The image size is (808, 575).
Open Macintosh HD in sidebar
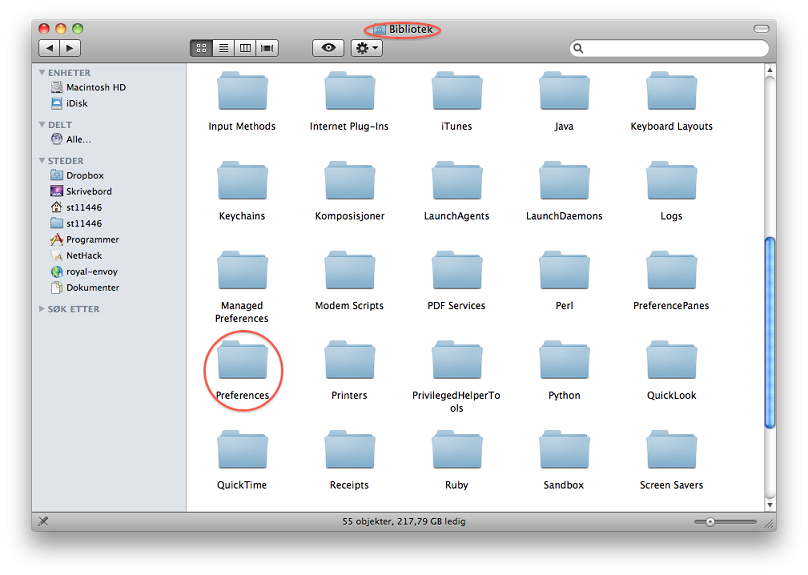coord(95,88)
